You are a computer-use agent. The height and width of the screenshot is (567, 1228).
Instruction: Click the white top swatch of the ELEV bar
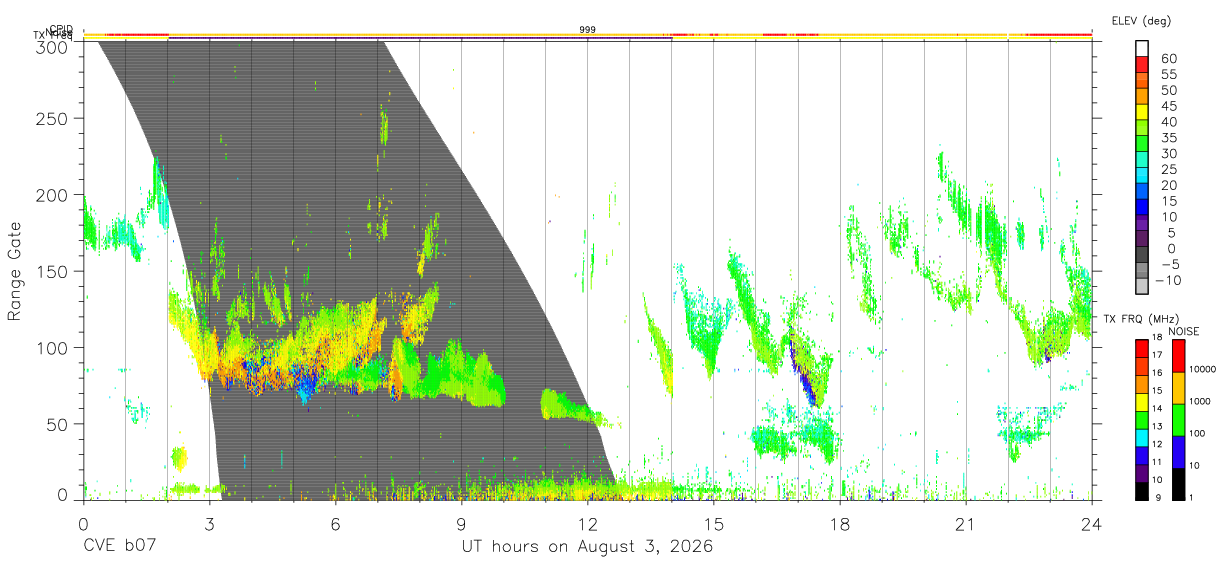(1143, 46)
